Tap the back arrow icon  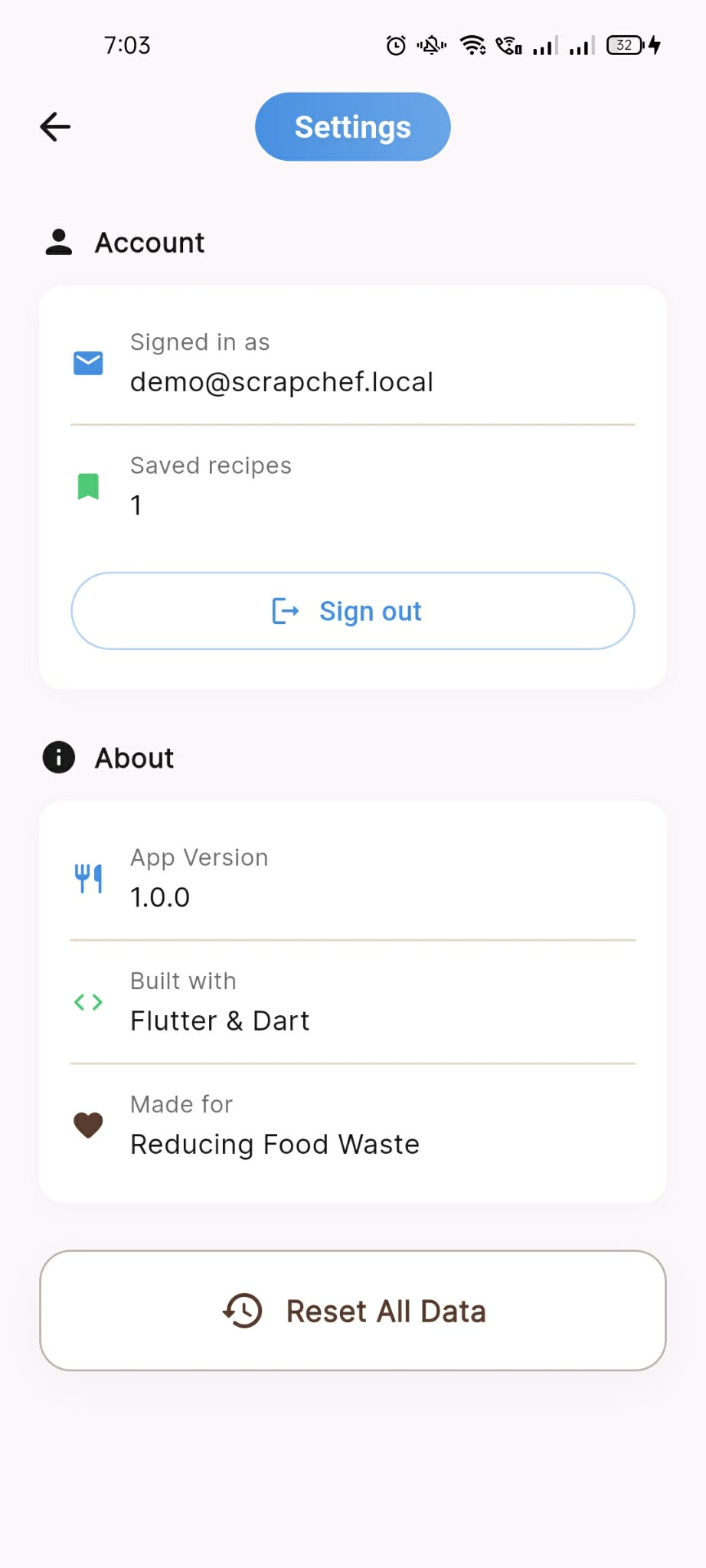[x=55, y=127]
